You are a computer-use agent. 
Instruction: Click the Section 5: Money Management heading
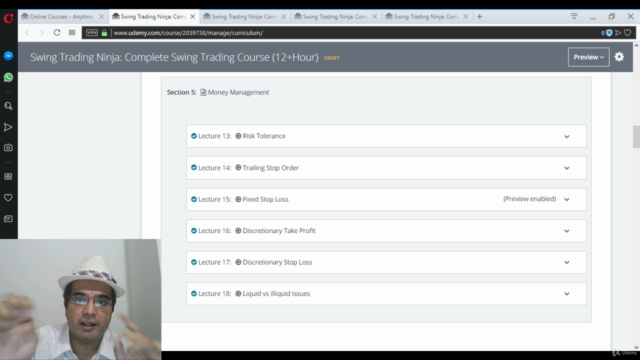tap(218, 92)
